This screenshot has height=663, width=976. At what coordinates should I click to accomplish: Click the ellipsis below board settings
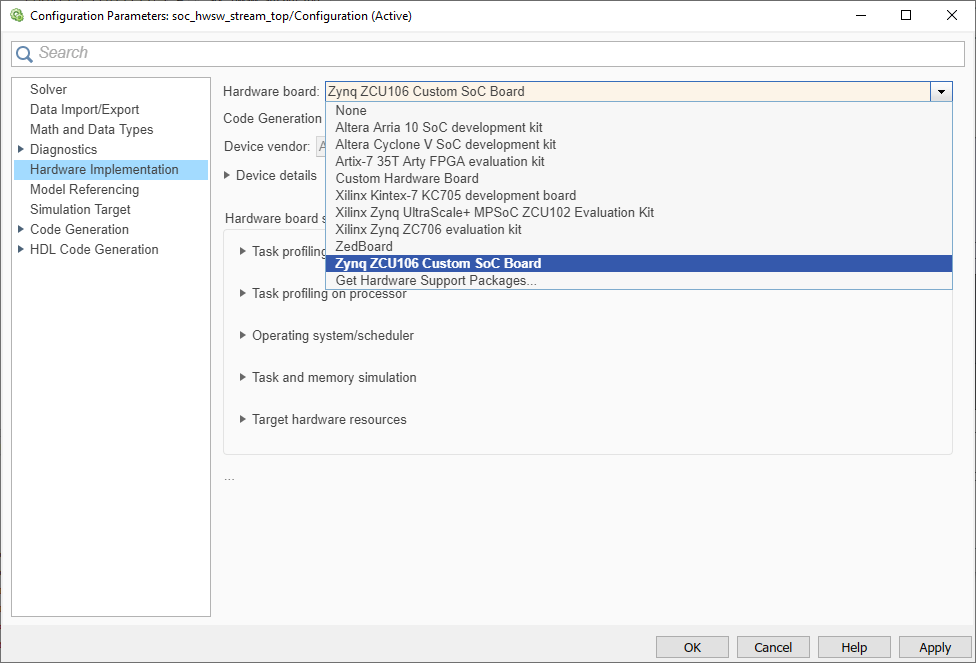pos(230,479)
